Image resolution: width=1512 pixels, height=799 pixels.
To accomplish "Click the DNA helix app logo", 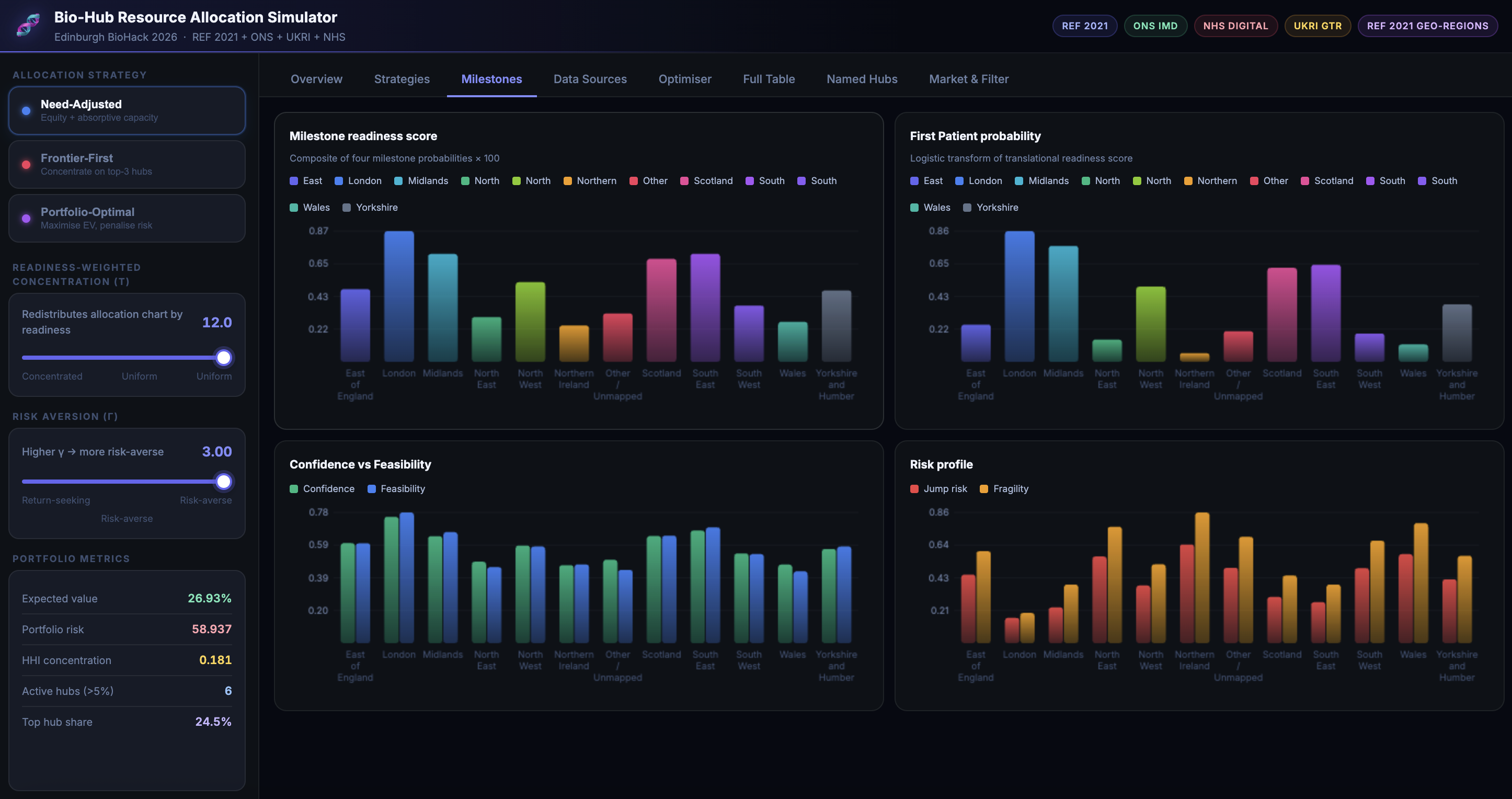I will click(28, 25).
